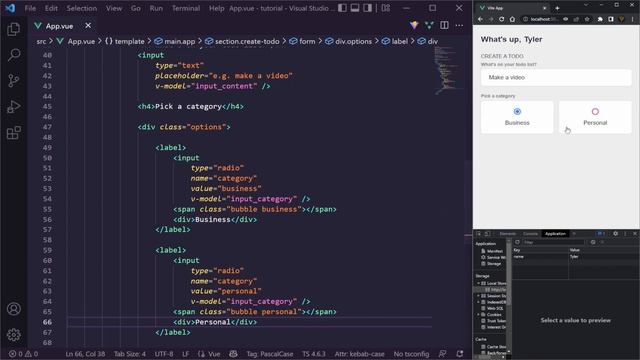
Task: Click the browser home icon
Action: click(x=512, y=19)
